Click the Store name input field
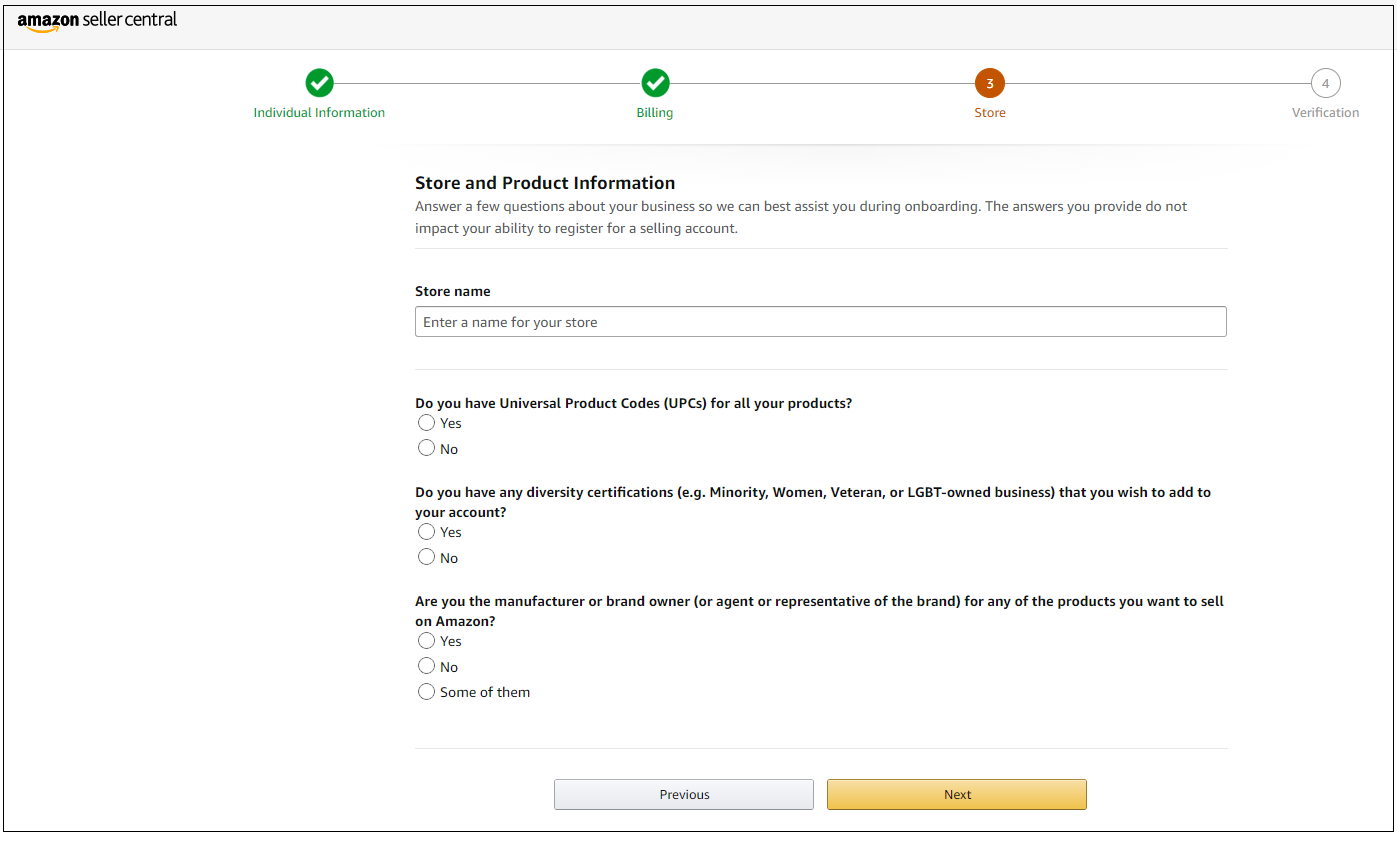This screenshot has width=1397, height=842. (820, 322)
